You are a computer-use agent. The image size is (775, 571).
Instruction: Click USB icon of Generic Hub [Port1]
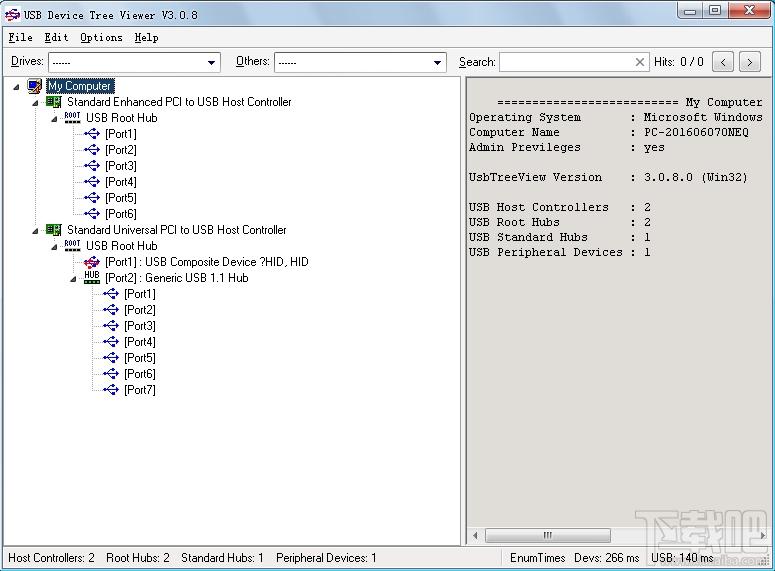point(111,294)
